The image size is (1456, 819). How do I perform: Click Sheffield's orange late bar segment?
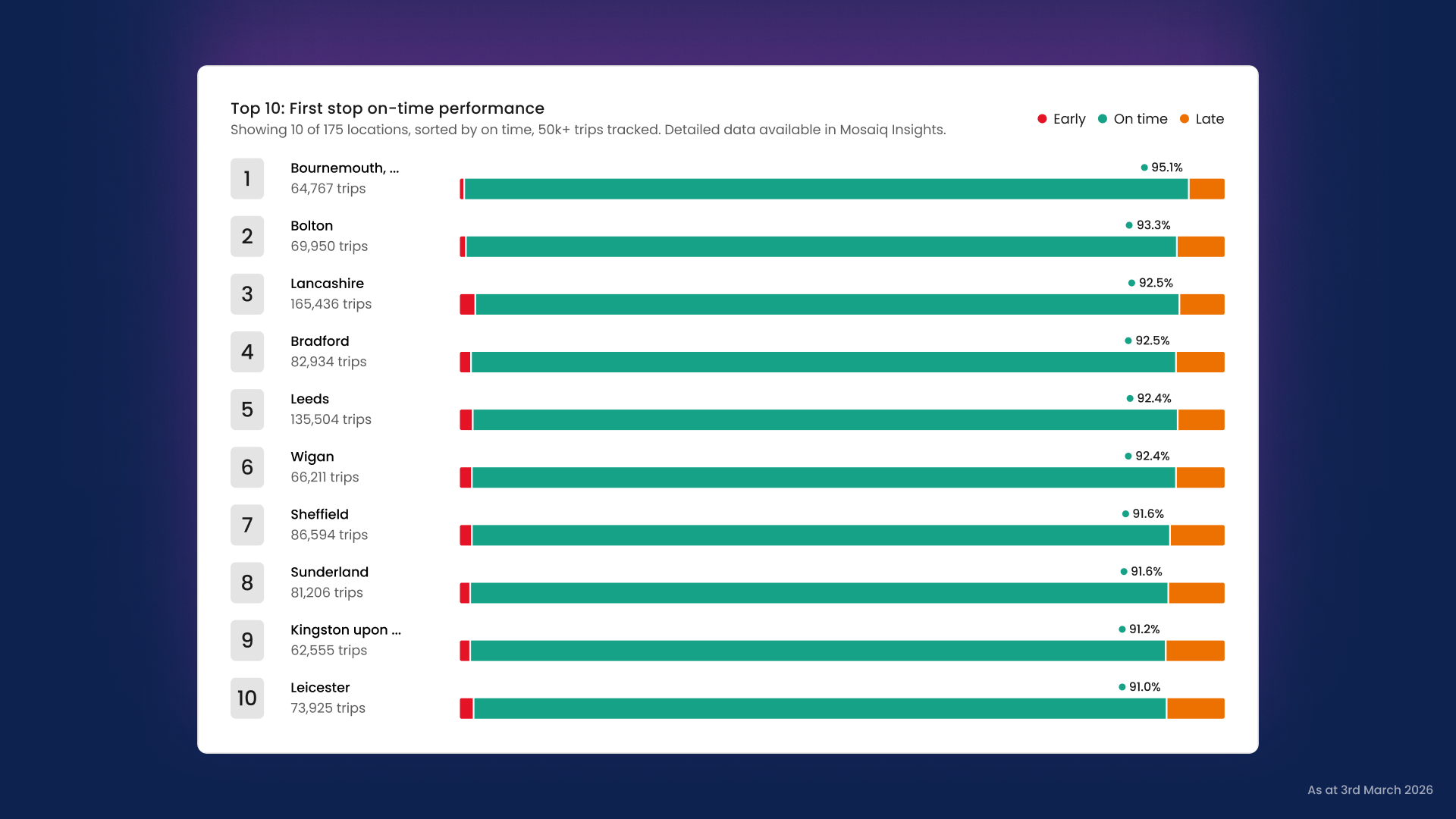1197,535
